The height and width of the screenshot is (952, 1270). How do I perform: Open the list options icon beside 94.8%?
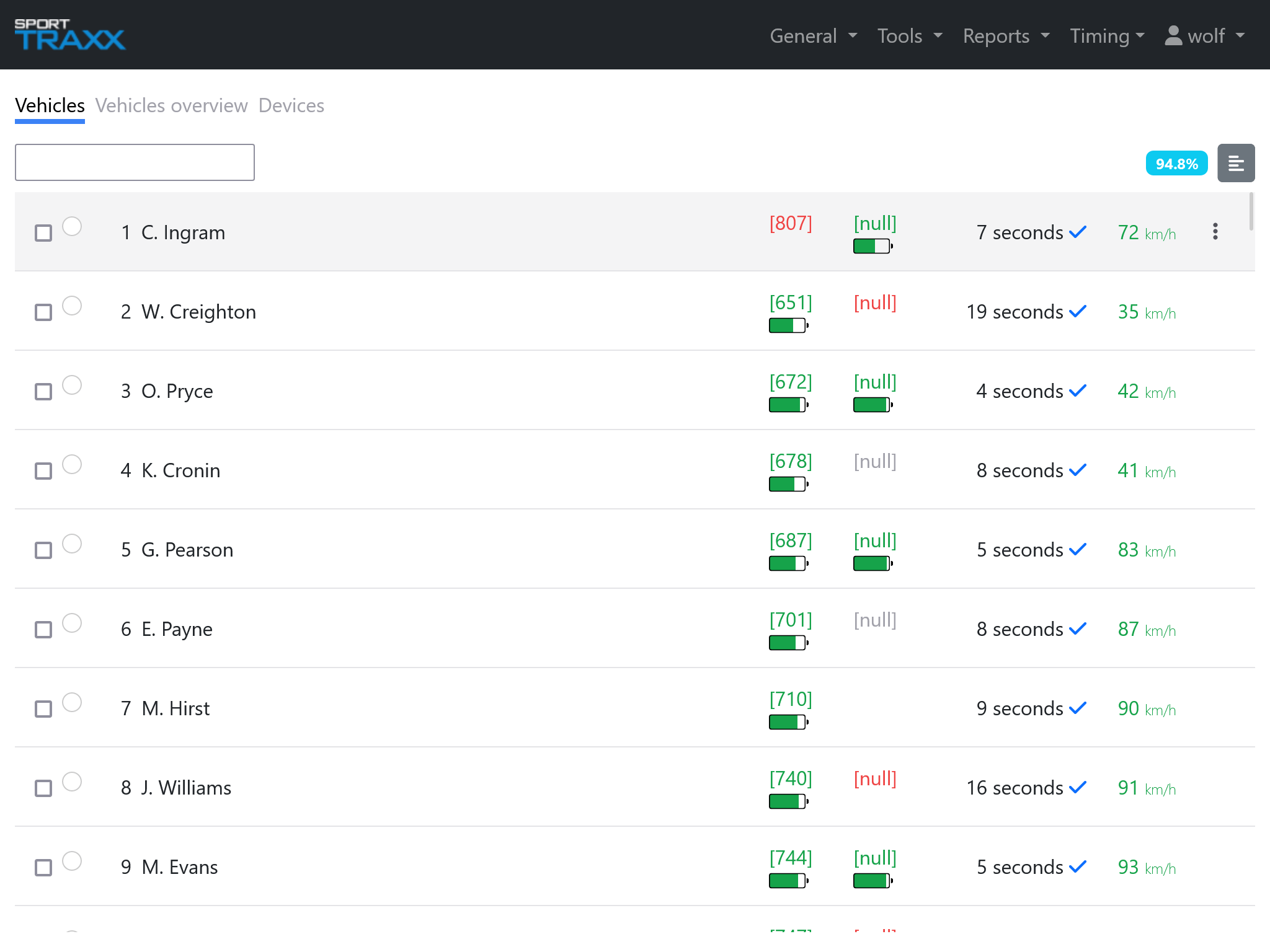coord(1236,162)
